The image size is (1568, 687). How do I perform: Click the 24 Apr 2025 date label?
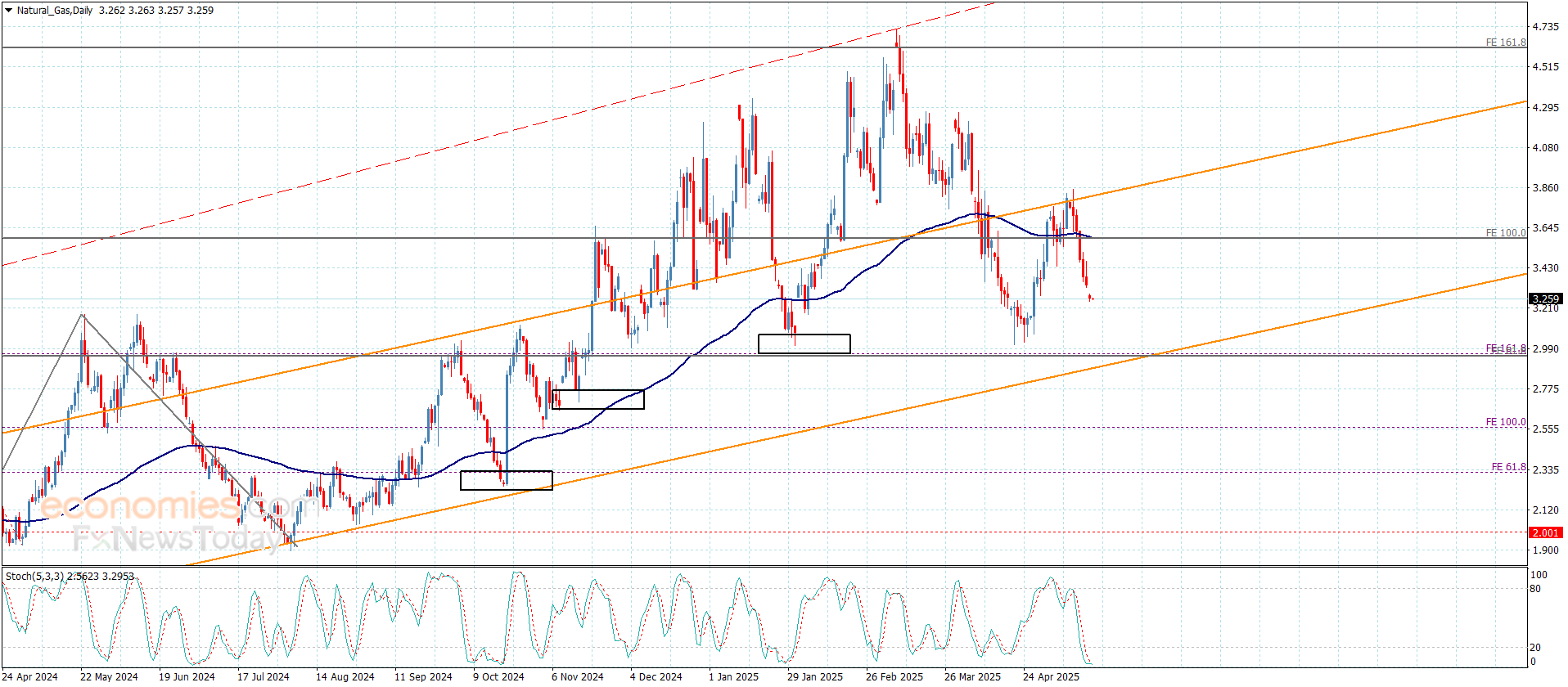[1051, 676]
